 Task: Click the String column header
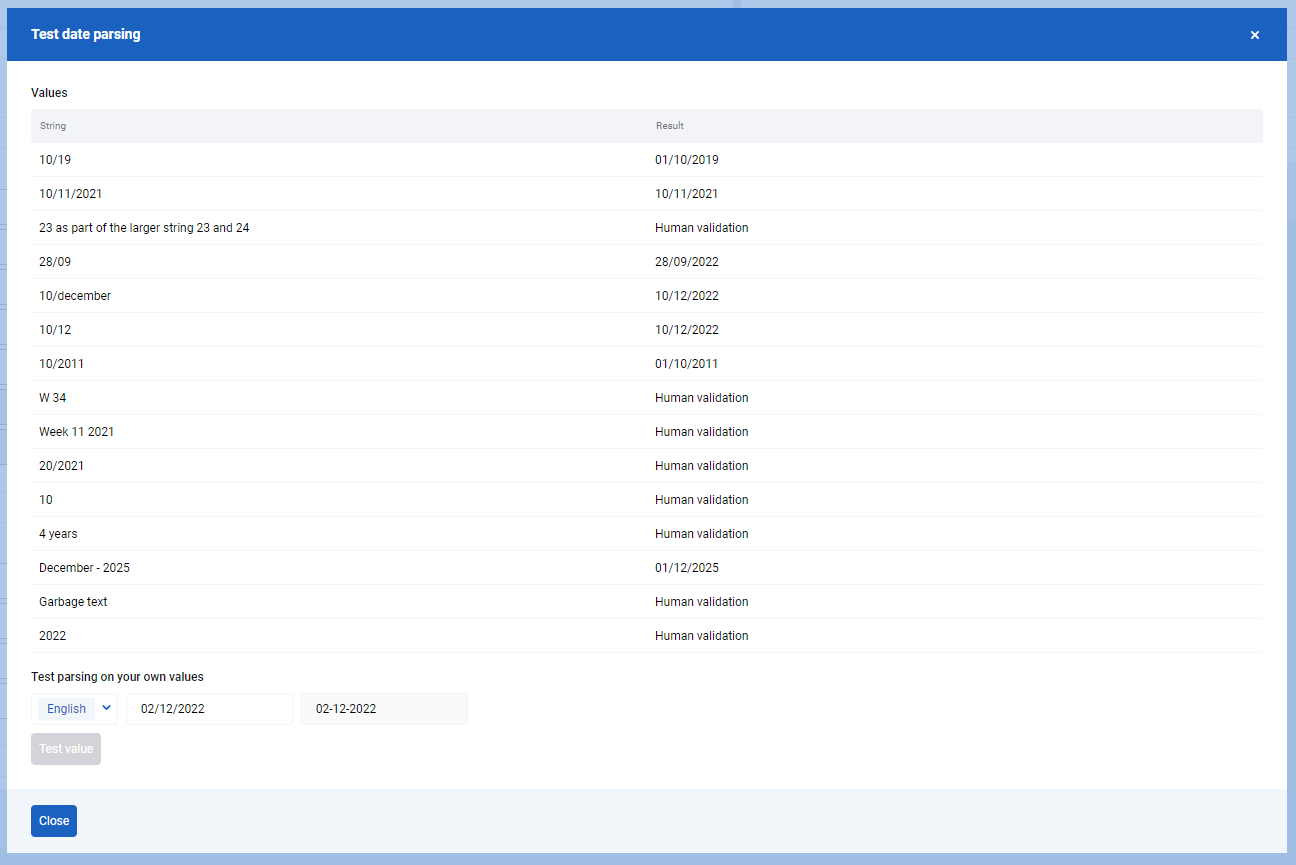[53, 126]
